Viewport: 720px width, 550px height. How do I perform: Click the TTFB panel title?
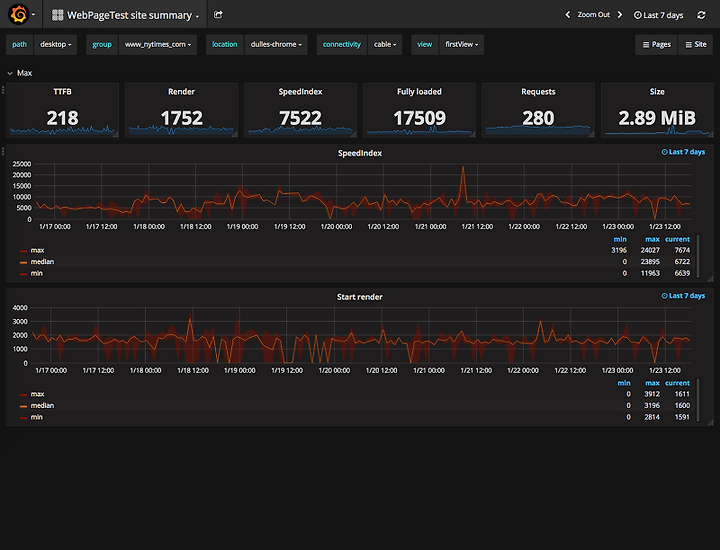[x=62, y=92]
